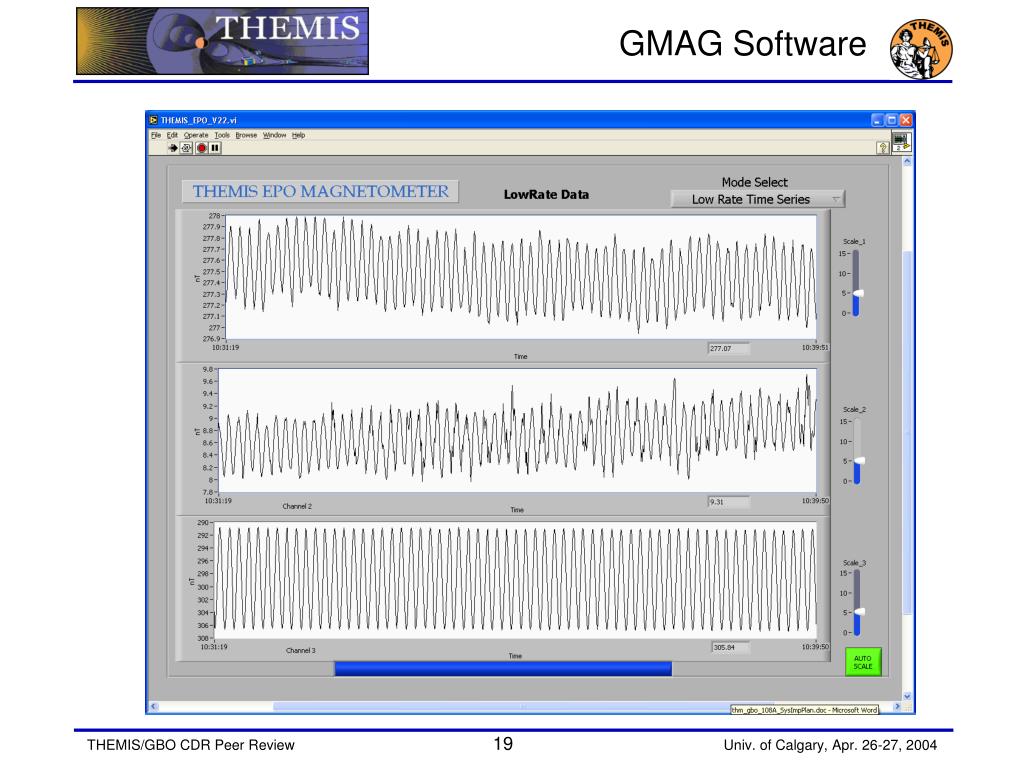Image resolution: width=1024 pixels, height=768 pixels.
Task: Open the Browse menu
Action: [x=246, y=135]
